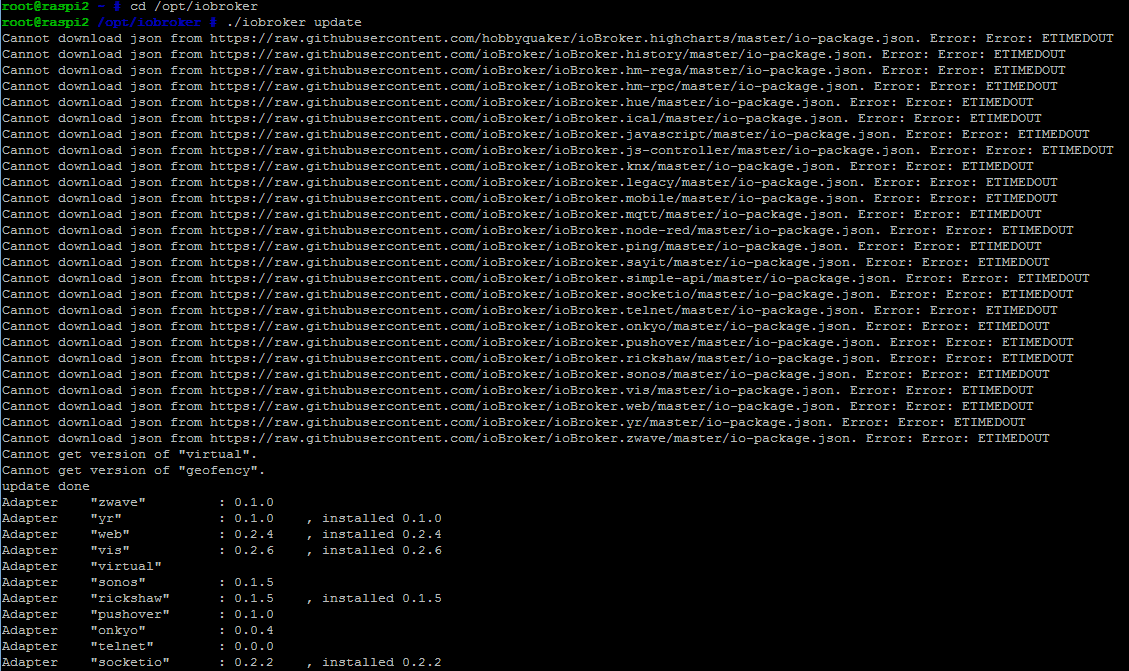
Task: Click the ioBroker.simple-api download URL
Action: pos(550,278)
